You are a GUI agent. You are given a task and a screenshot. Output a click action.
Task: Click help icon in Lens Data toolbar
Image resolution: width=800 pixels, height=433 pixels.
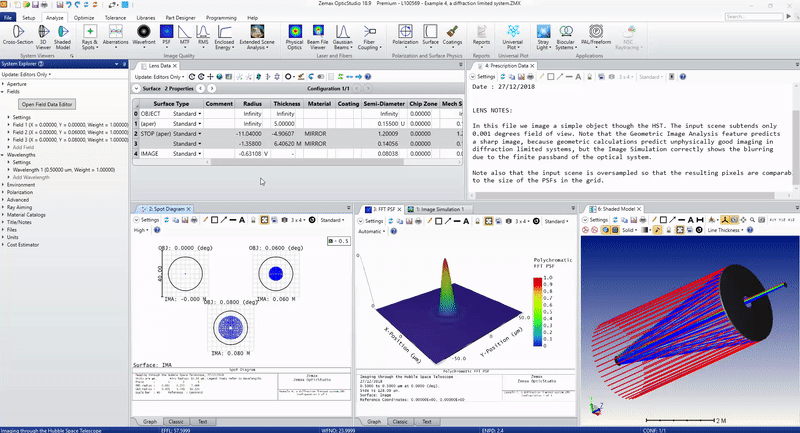click(x=368, y=77)
